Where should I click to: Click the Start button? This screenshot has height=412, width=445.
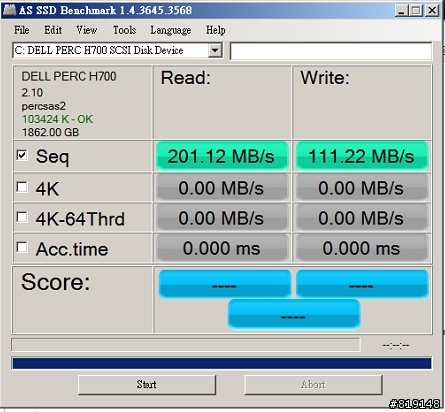click(147, 385)
